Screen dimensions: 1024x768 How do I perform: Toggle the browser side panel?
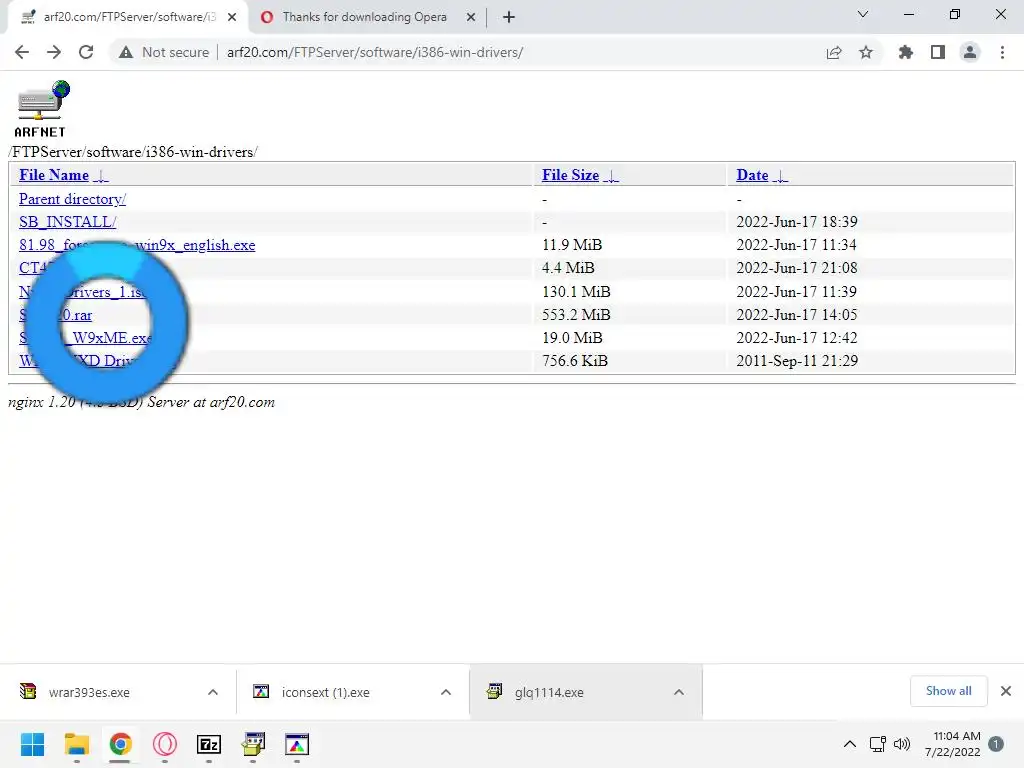click(x=938, y=52)
